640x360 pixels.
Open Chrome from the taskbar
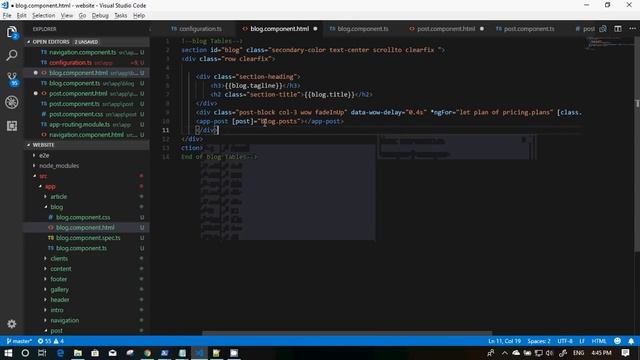point(147,353)
